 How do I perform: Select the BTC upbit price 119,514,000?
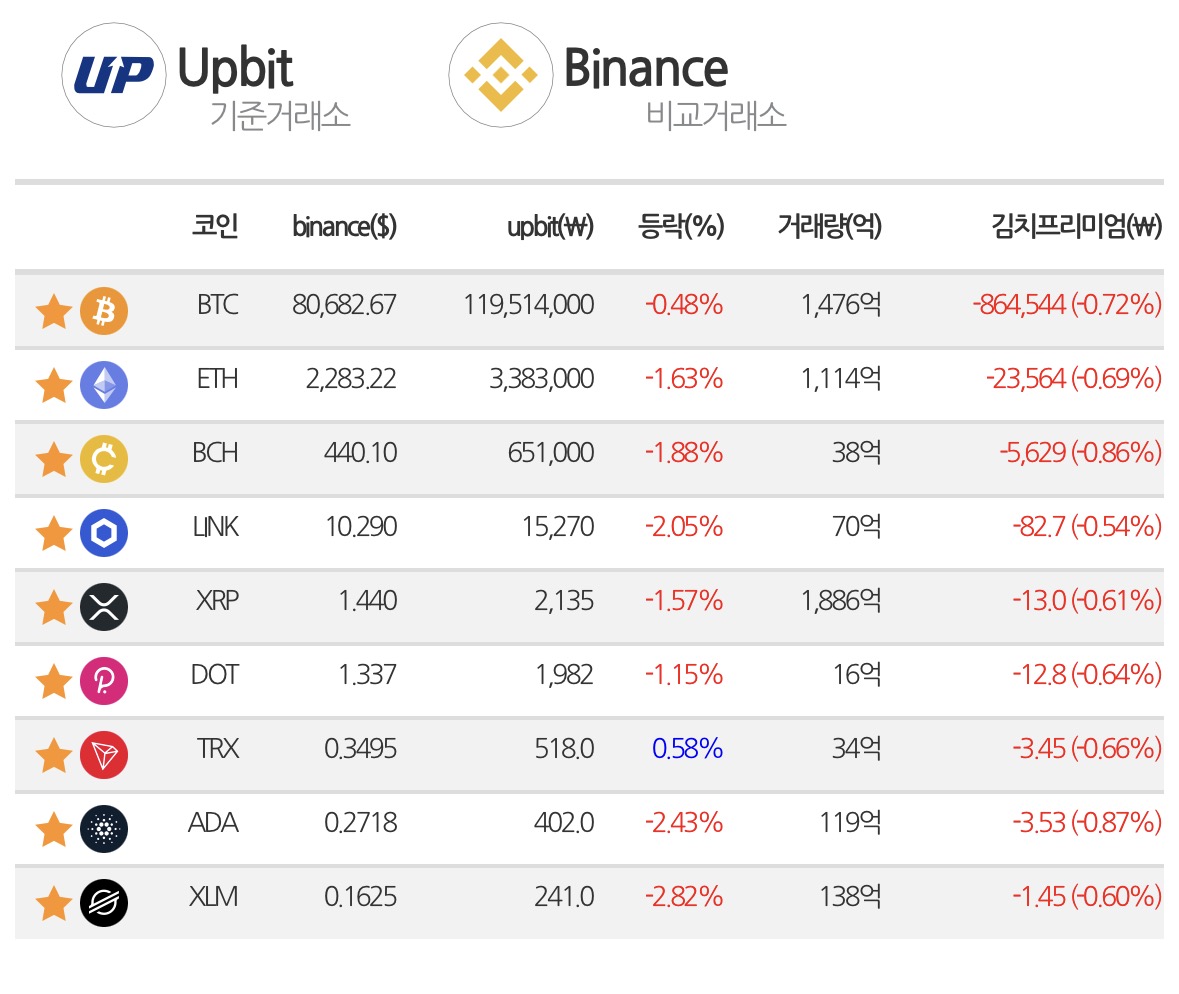(529, 305)
